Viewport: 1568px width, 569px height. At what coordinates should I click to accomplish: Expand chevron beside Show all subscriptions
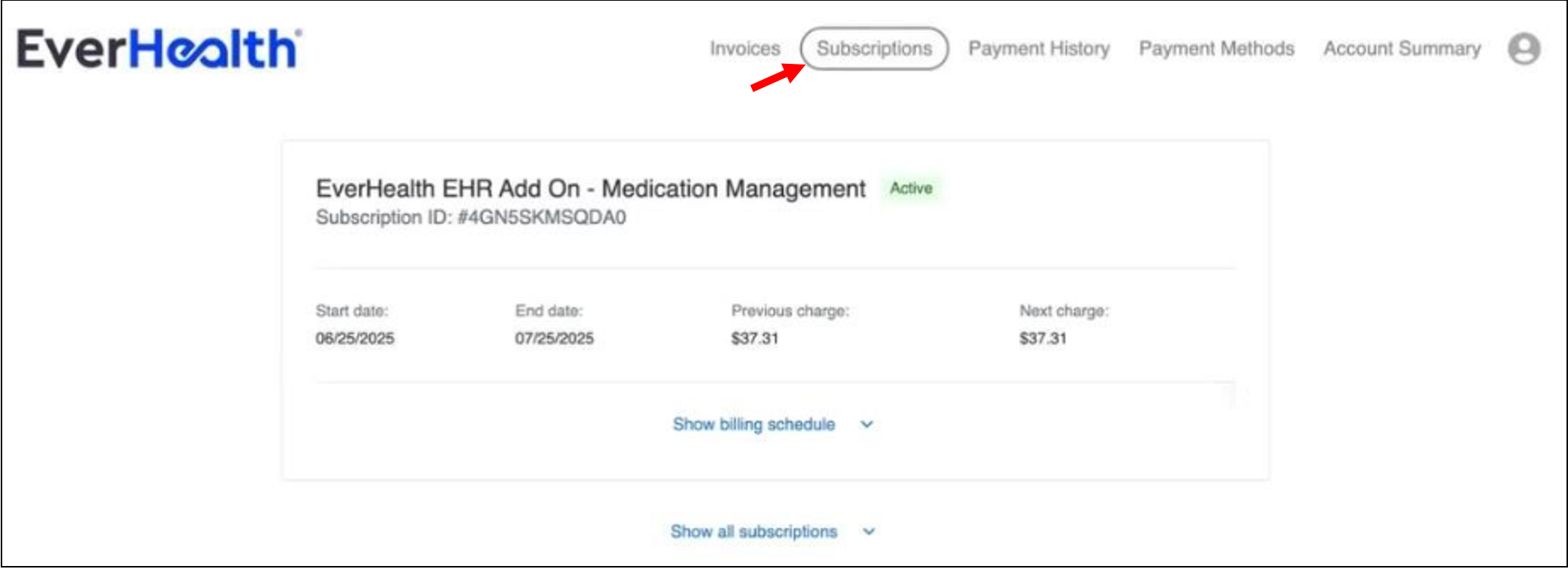(869, 531)
